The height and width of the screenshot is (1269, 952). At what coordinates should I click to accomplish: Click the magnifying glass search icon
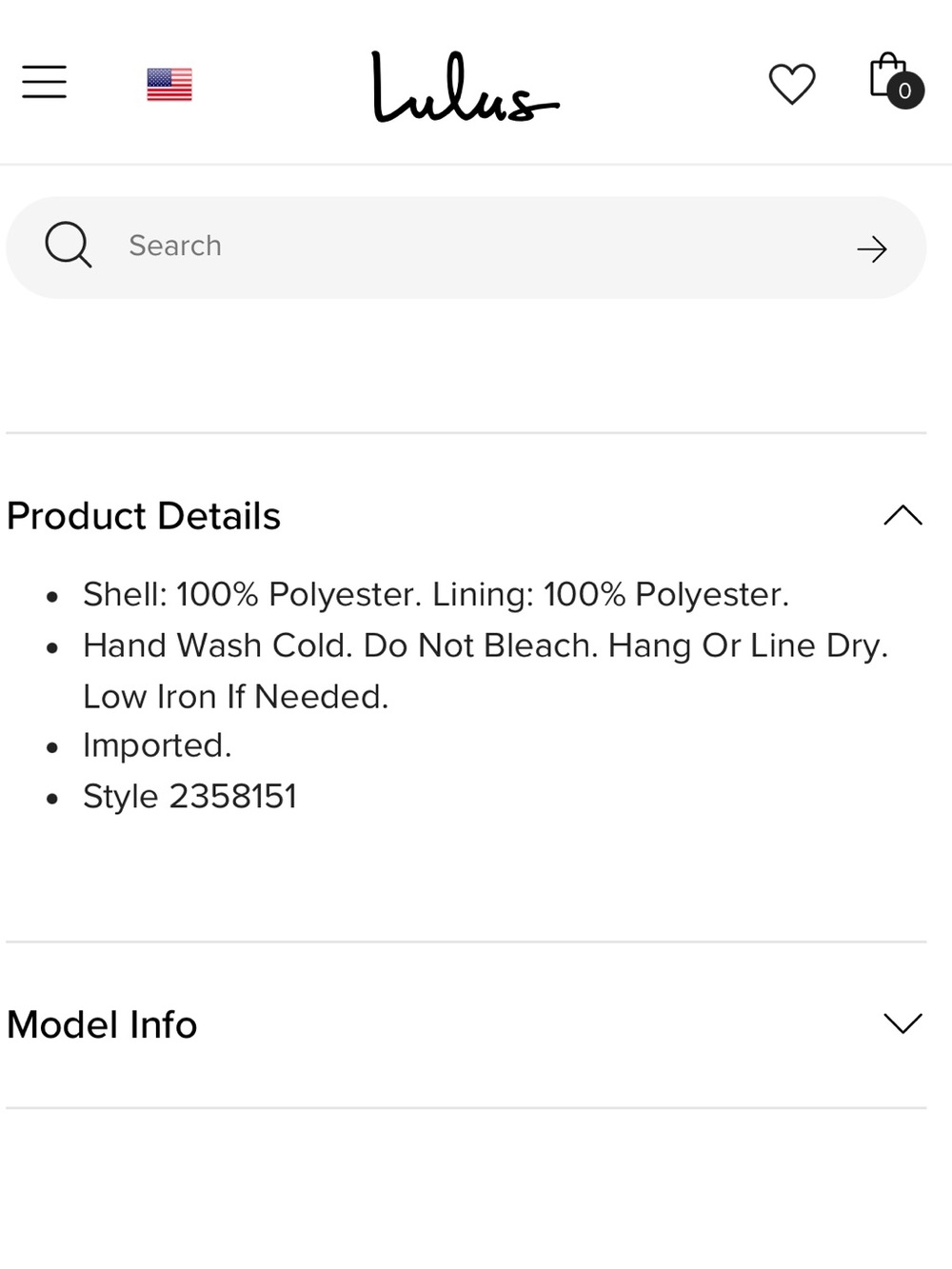coord(69,246)
